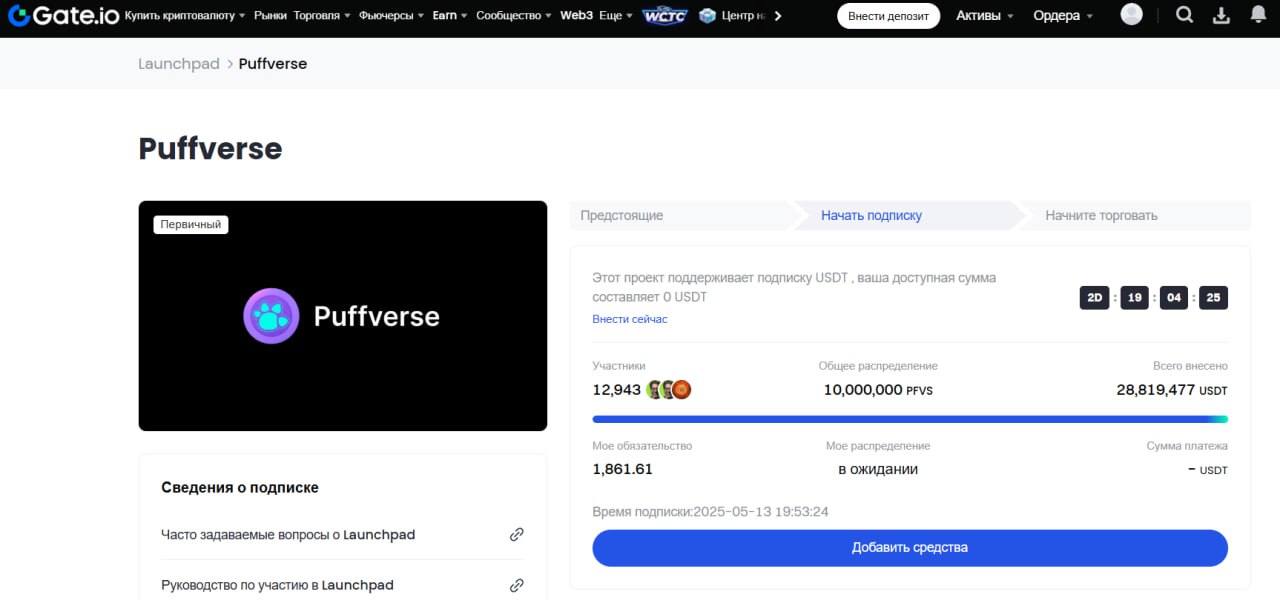Open Руководство по участию в Launchpad link
Viewport: 1280px width, 600px height.
(277, 585)
